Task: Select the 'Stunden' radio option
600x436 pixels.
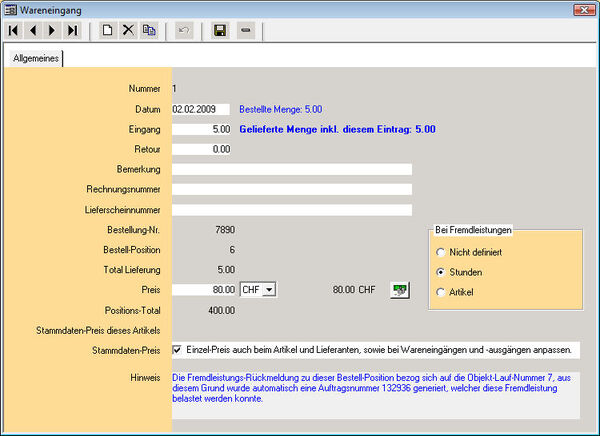Action: [x=441, y=271]
